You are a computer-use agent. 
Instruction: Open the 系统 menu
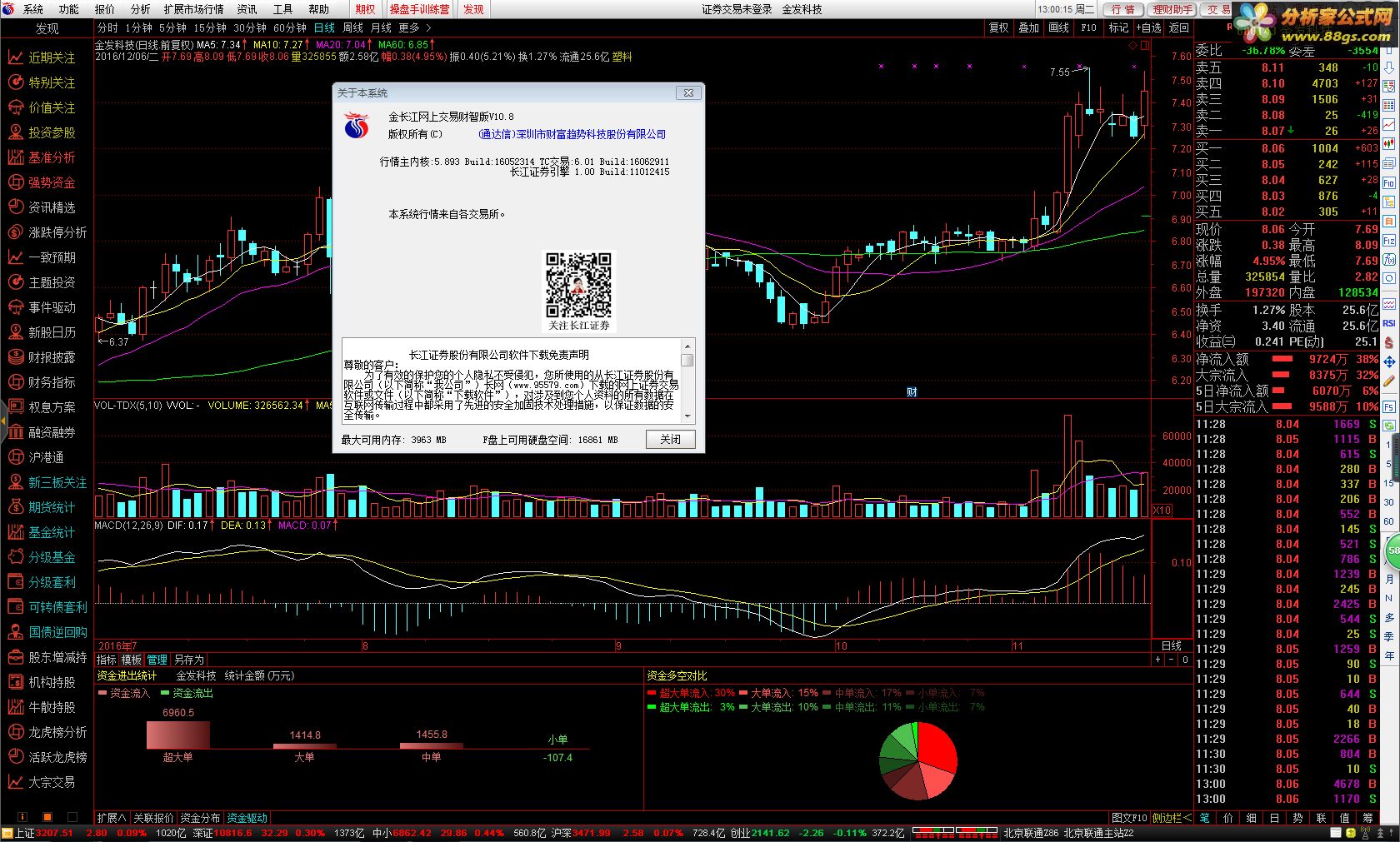33,9
